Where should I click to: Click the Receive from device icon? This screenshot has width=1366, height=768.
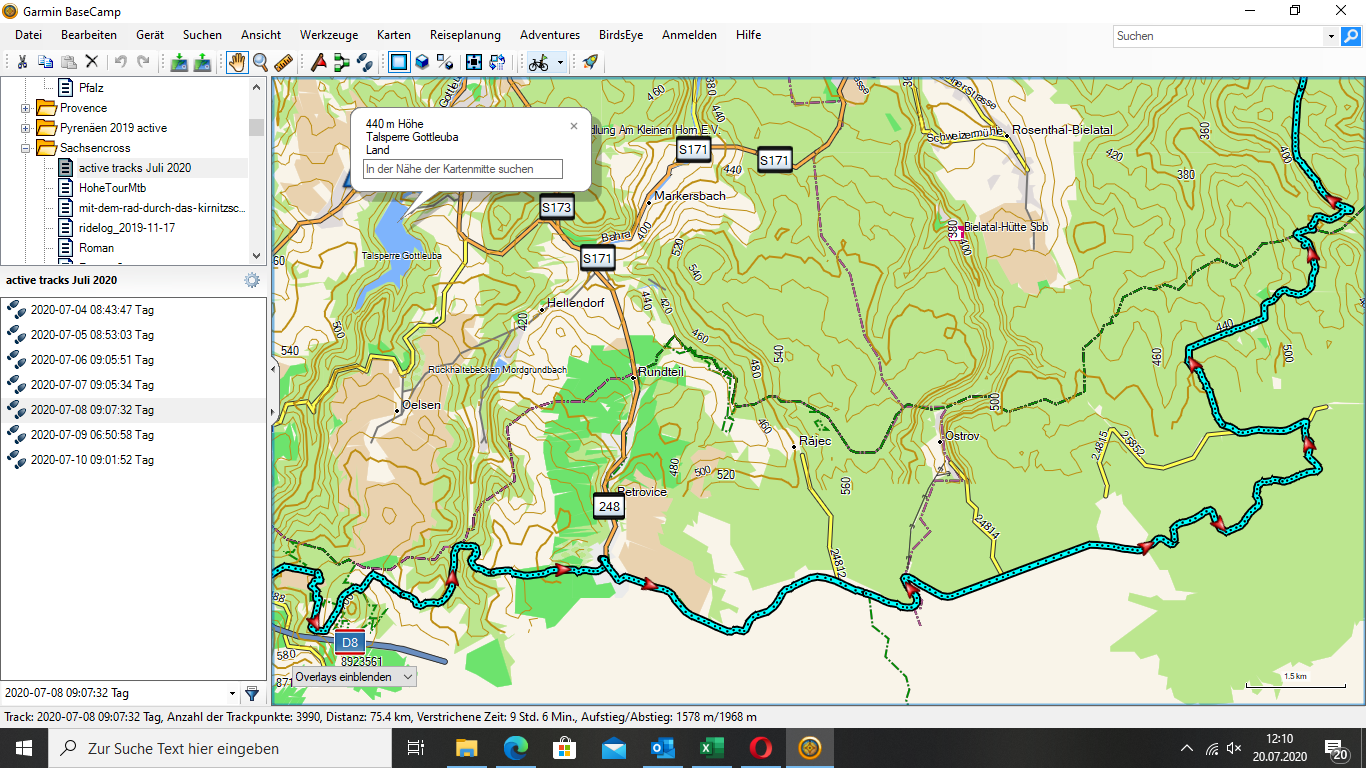pos(202,62)
